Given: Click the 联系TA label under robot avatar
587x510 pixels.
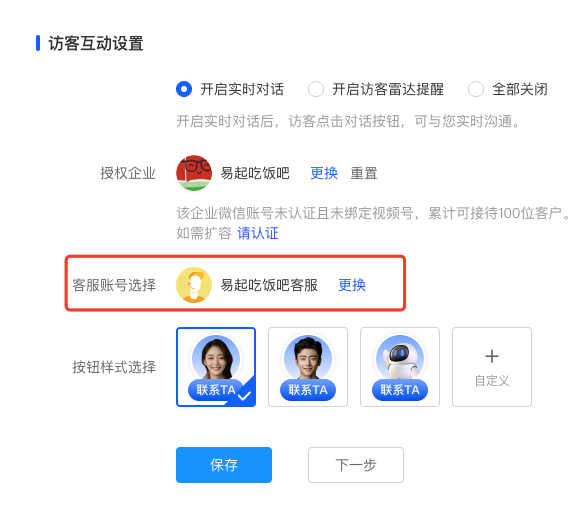Looking at the screenshot, I should pos(400,390).
